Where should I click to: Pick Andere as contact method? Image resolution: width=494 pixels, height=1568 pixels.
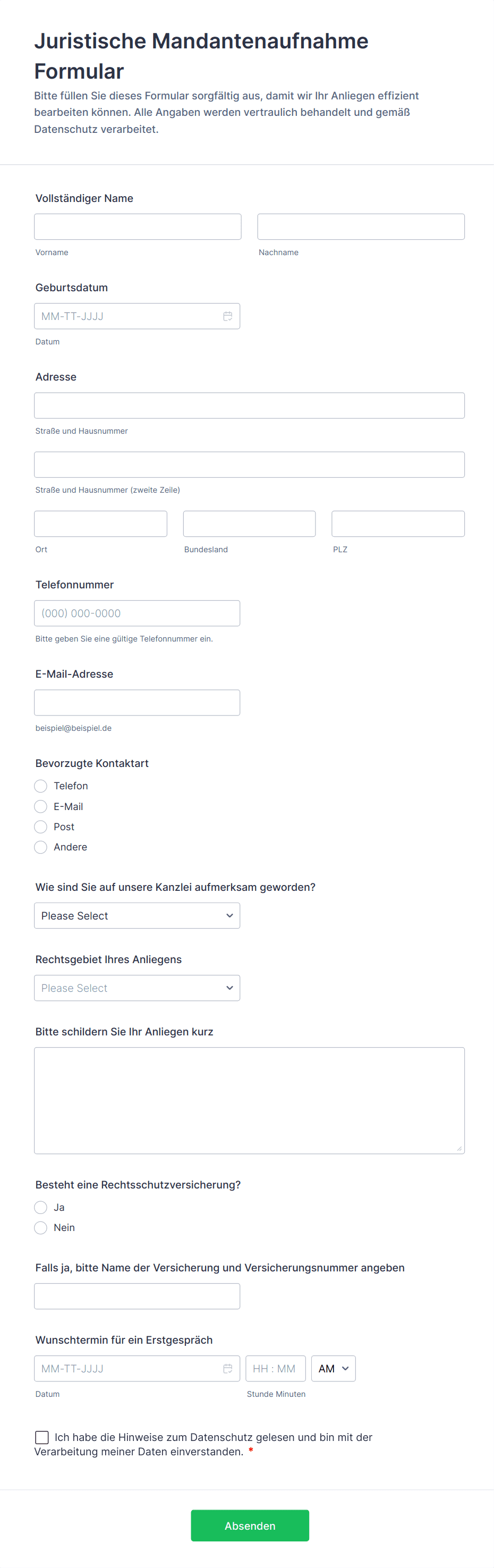41,847
